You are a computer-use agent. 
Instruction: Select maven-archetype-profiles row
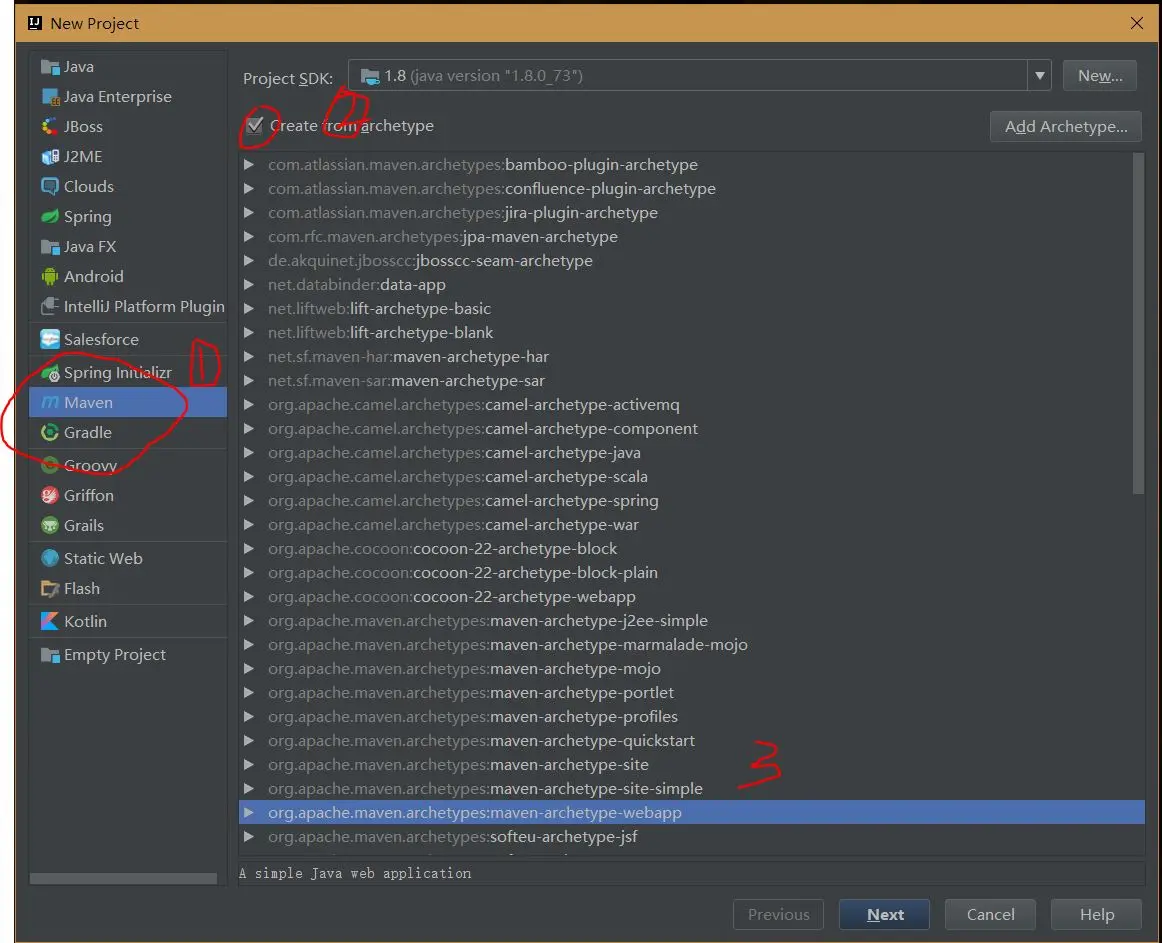point(691,717)
